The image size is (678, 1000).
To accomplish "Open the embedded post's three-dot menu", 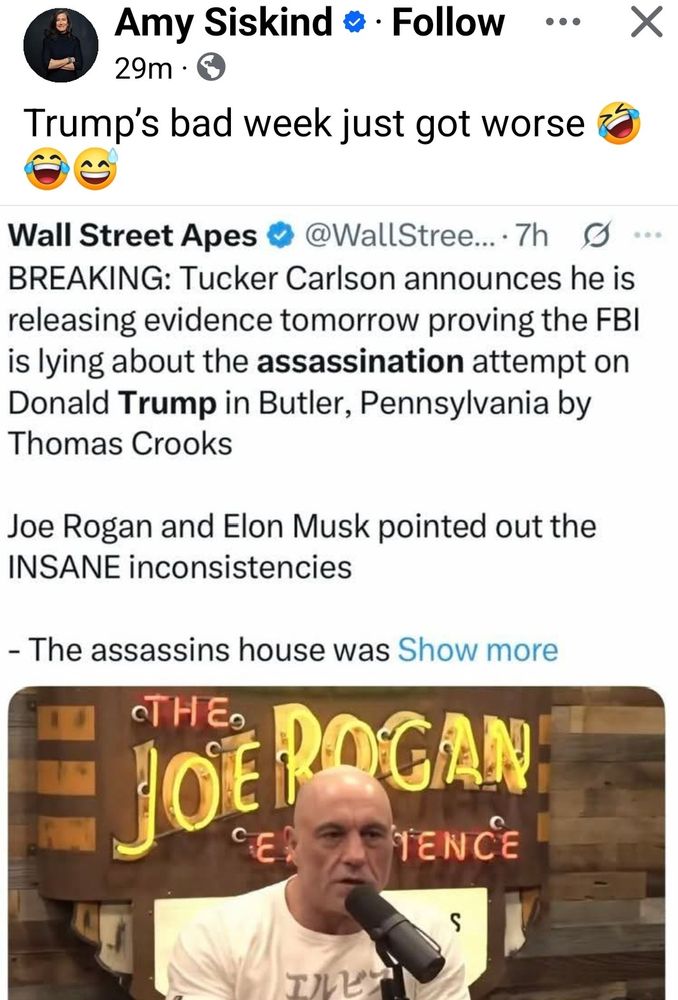I will click(x=647, y=236).
